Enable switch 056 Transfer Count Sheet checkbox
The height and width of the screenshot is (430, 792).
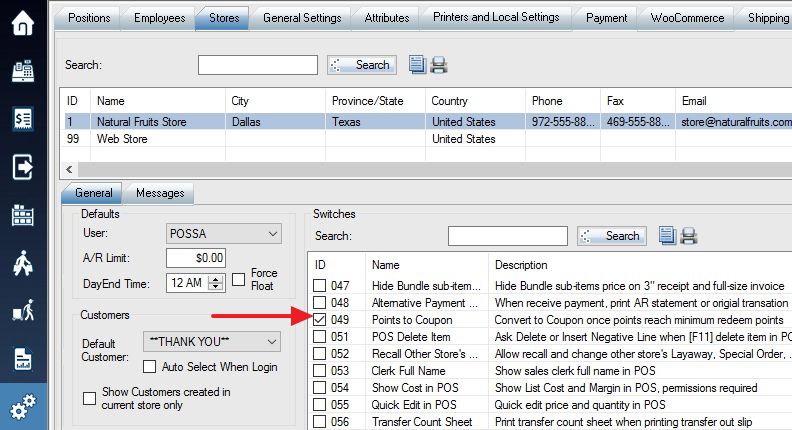click(x=319, y=421)
